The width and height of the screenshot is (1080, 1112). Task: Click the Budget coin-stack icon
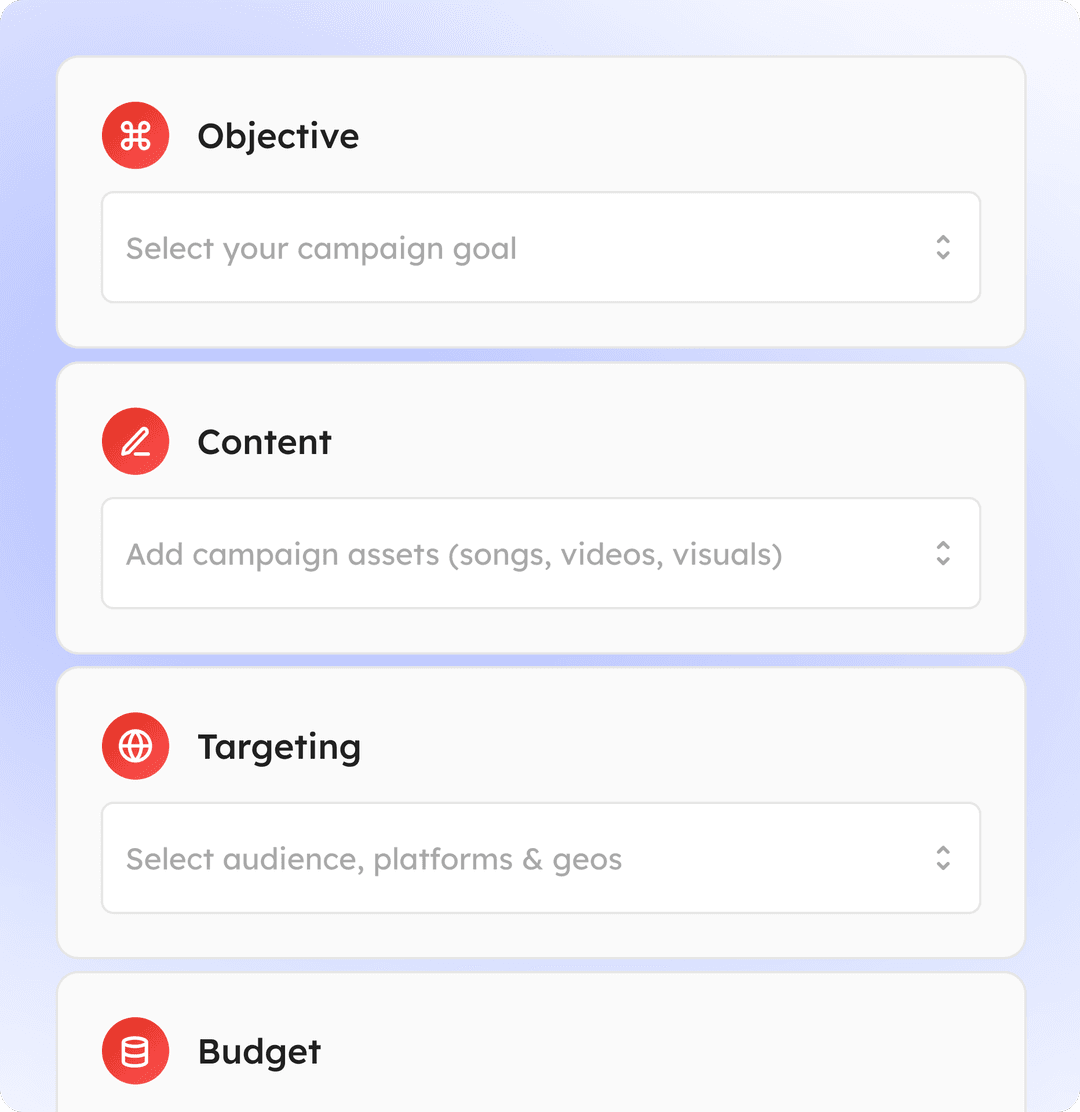(135, 1051)
